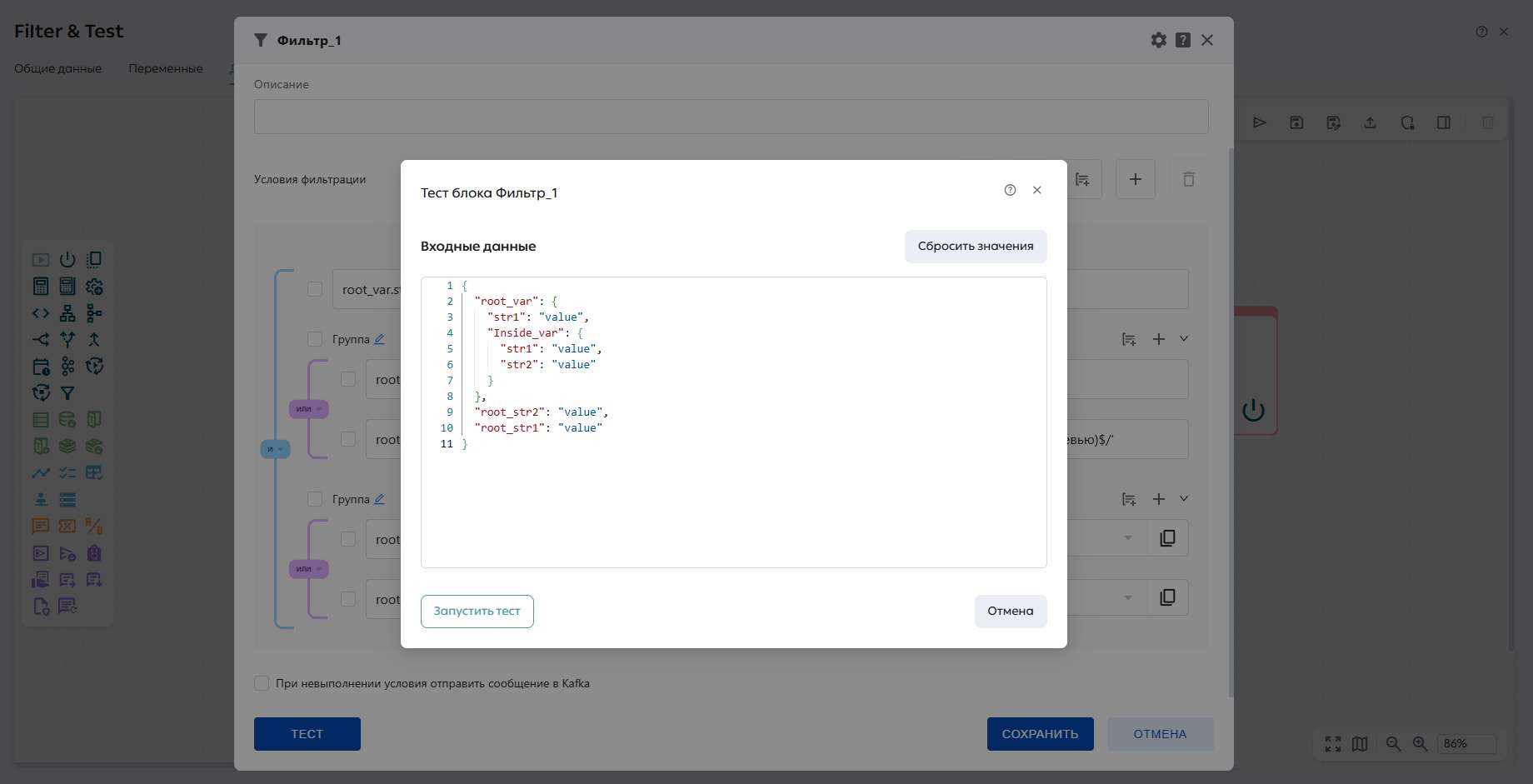
Task: Switch to the Переменные tab
Action: point(166,68)
